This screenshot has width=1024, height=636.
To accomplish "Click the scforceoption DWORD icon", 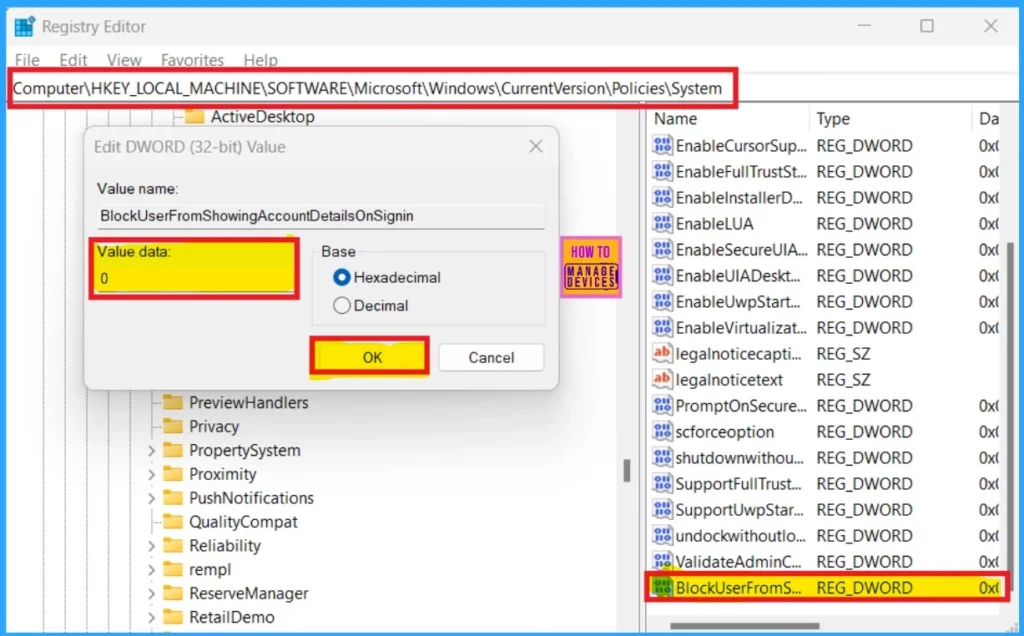I will click(x=662, y=432).
